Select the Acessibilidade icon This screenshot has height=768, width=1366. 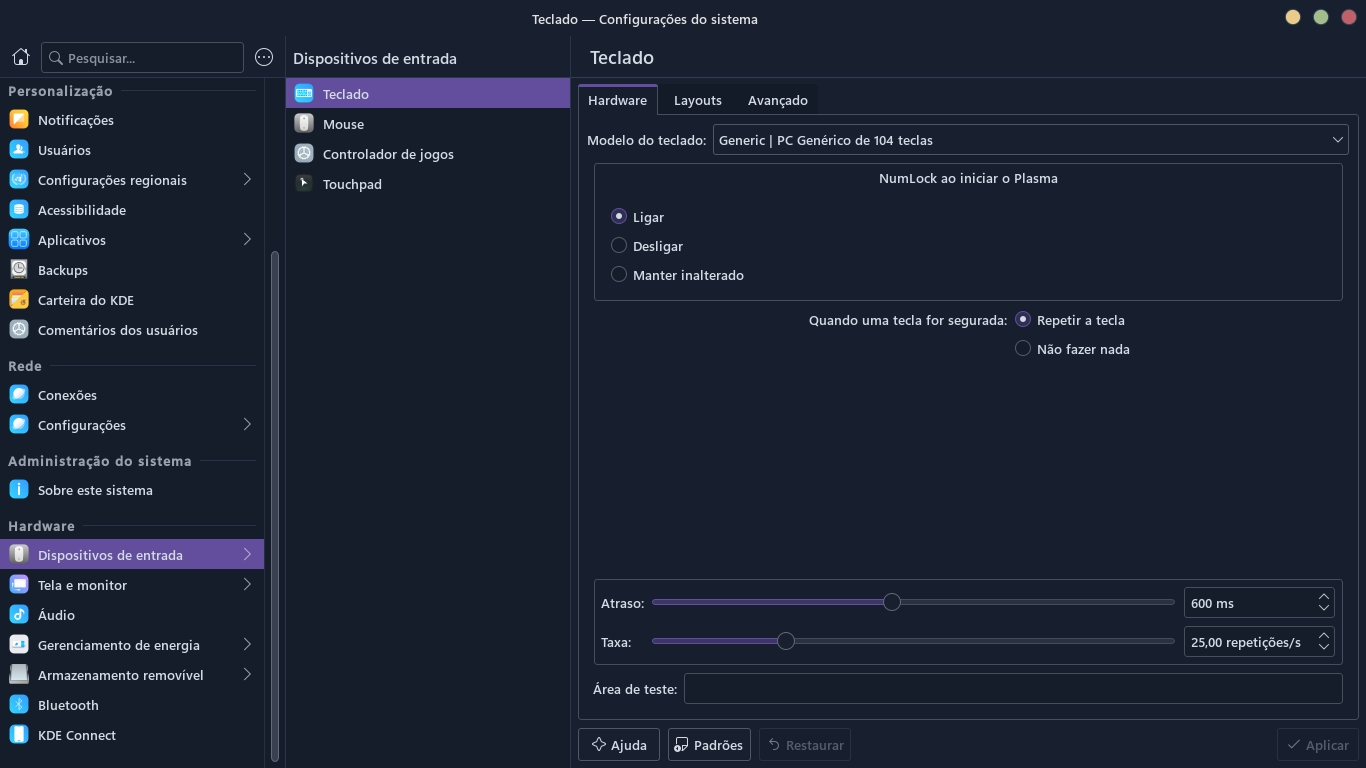19,210
